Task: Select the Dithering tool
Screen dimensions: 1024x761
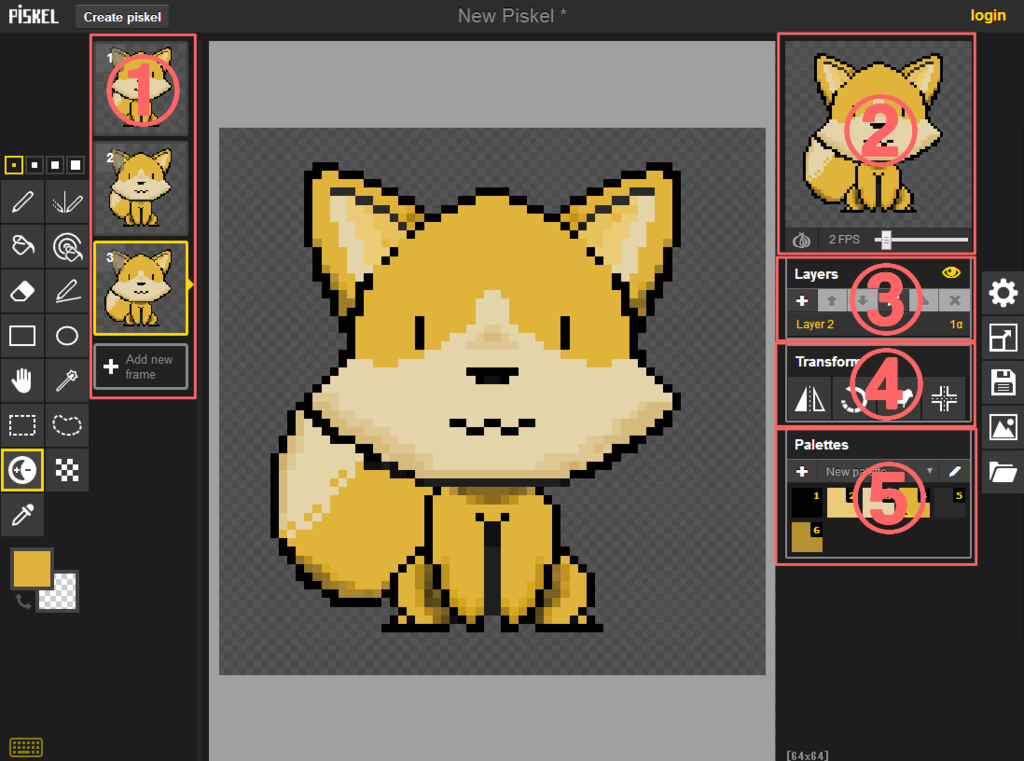Action: point(67,470)
